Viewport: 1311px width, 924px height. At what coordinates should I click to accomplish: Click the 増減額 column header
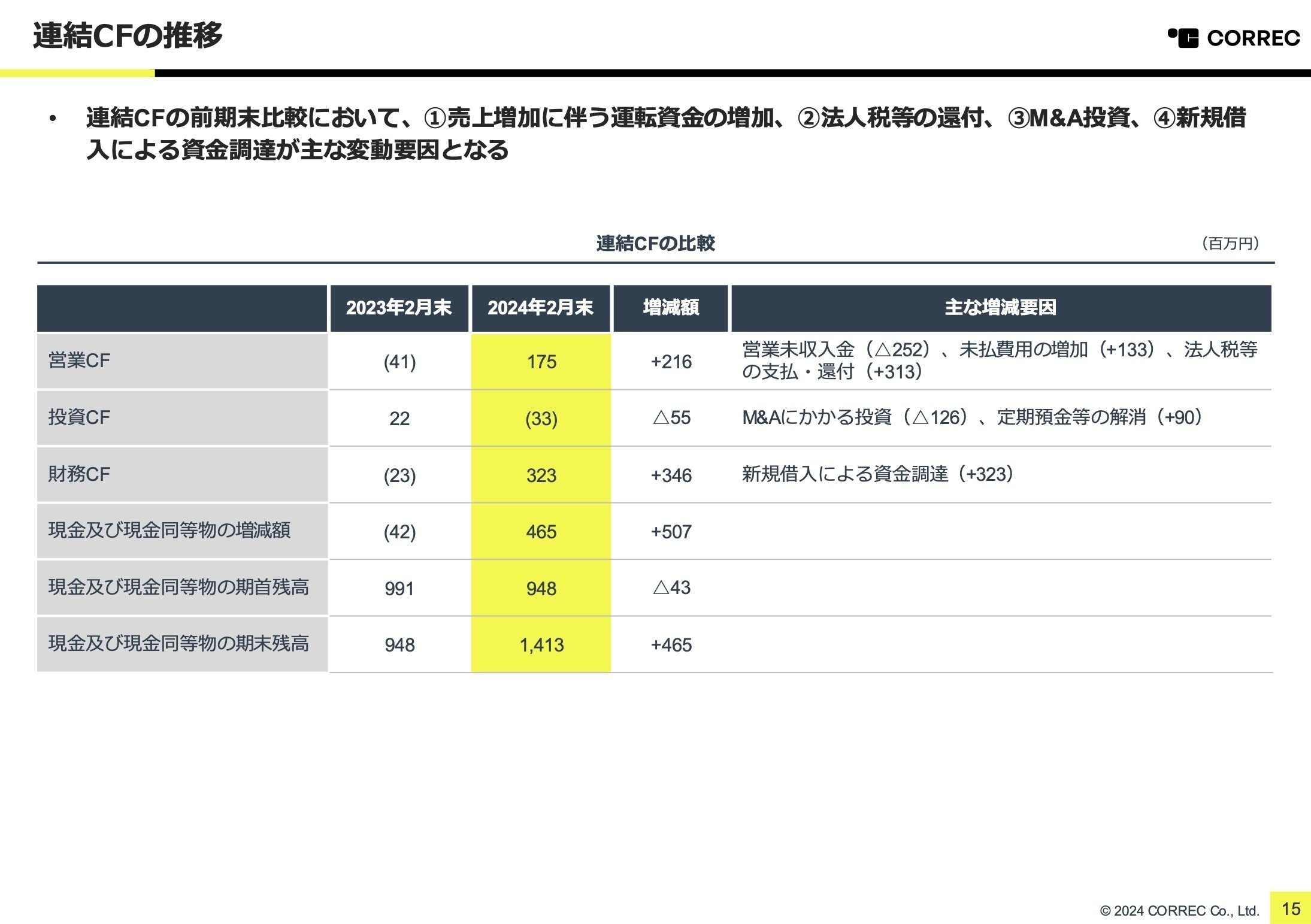click(671, 308)
